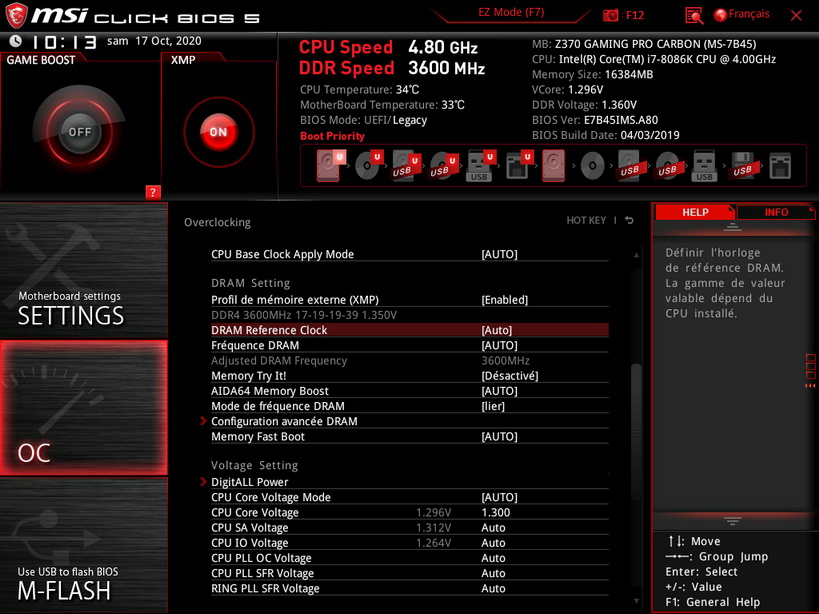
Task: Open the SETTINGS motherboard section
Action: pos(71,308)
